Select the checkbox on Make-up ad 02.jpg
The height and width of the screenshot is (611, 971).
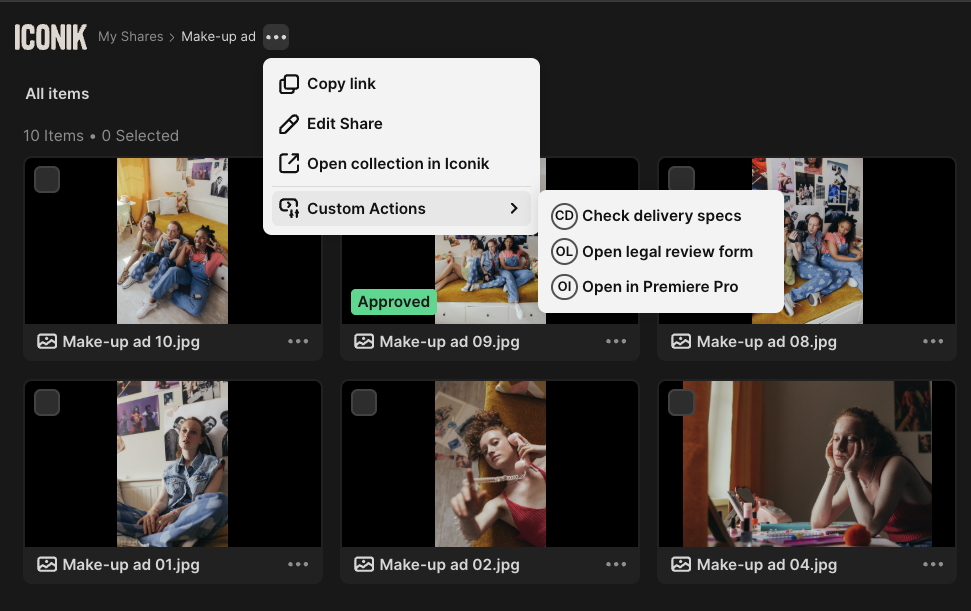tap(363, 402)
